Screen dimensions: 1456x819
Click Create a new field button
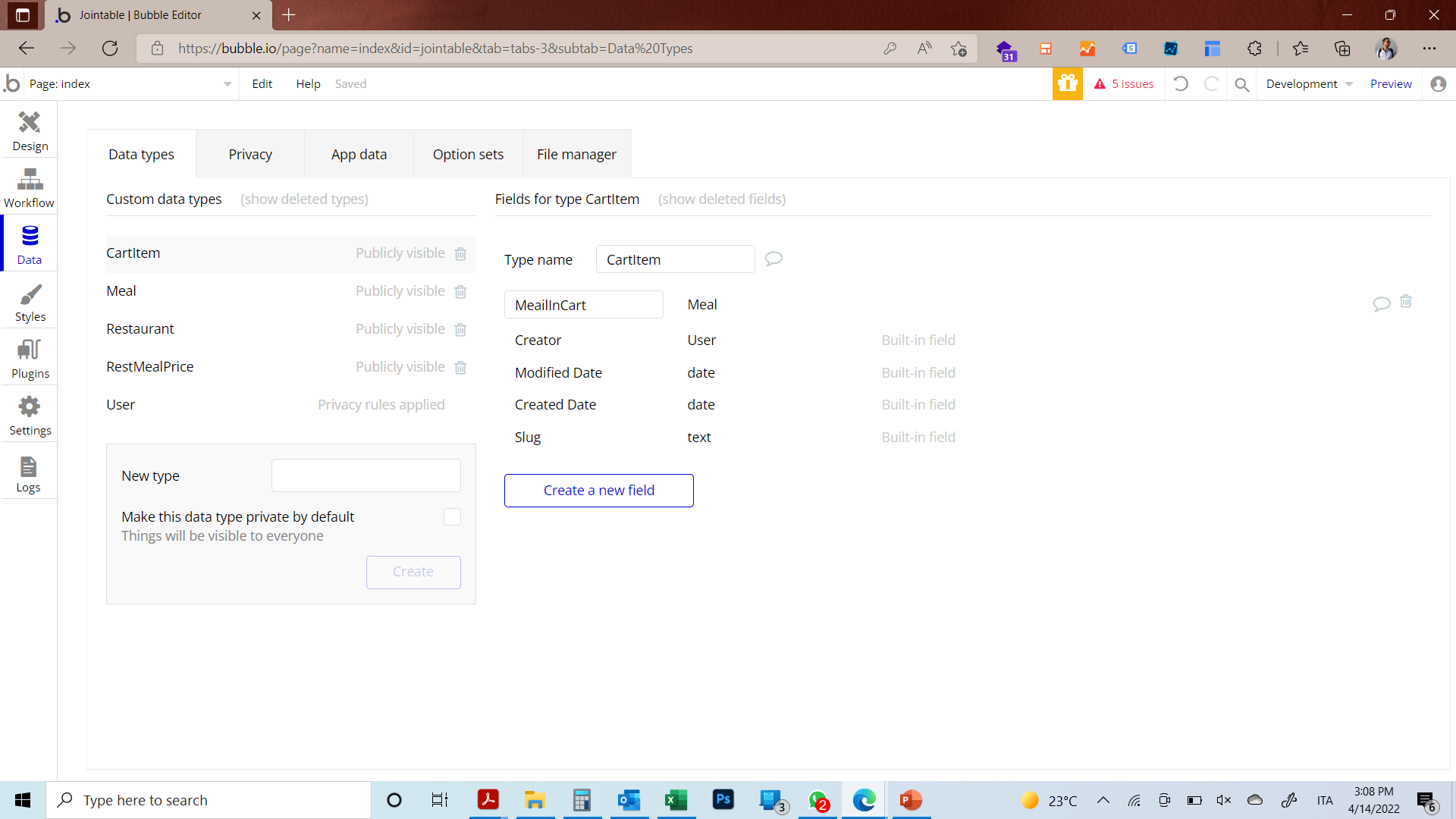598,491
